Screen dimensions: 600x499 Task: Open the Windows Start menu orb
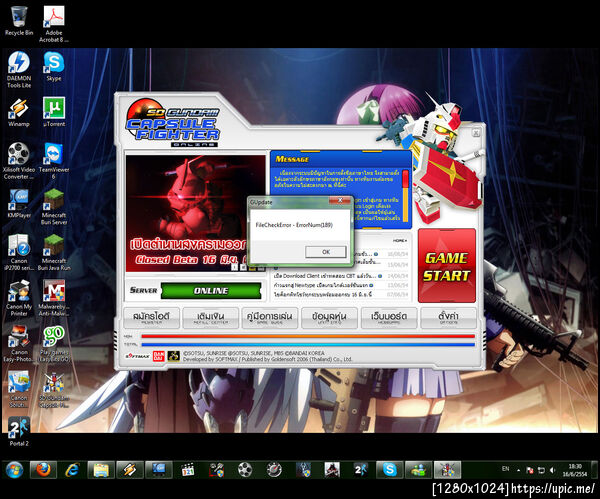(15, 470)
